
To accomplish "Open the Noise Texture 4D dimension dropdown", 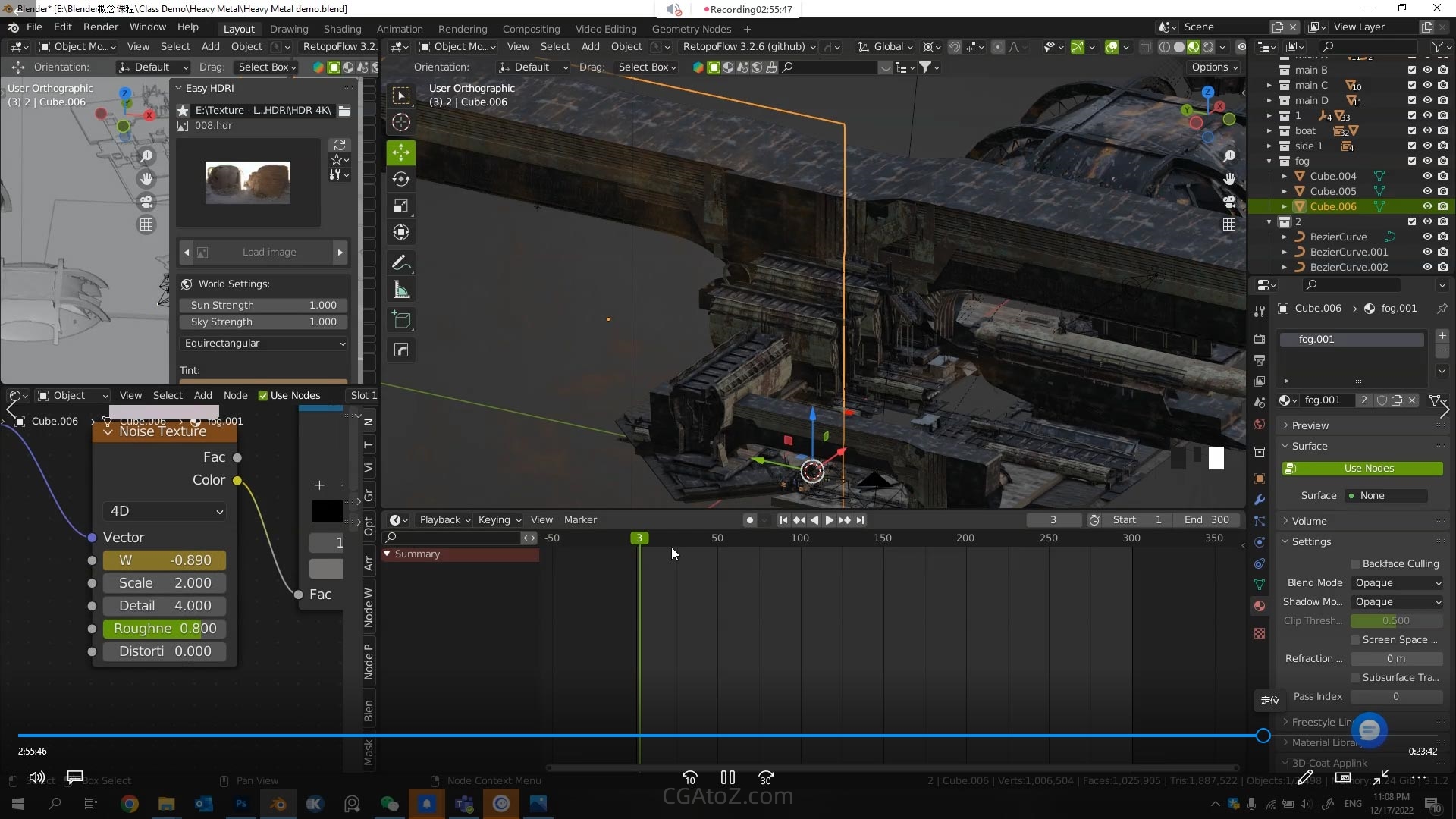I will 165,511.
